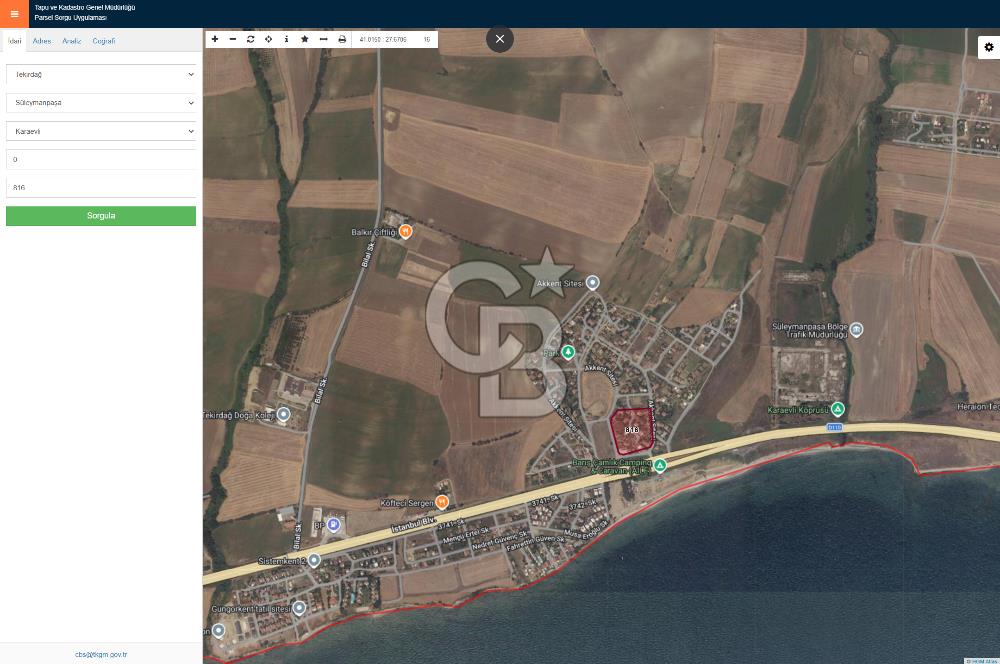Viewport: 1000px width, 664px height.
Task: Open the parcel info tool
Action: pos(286,39)
